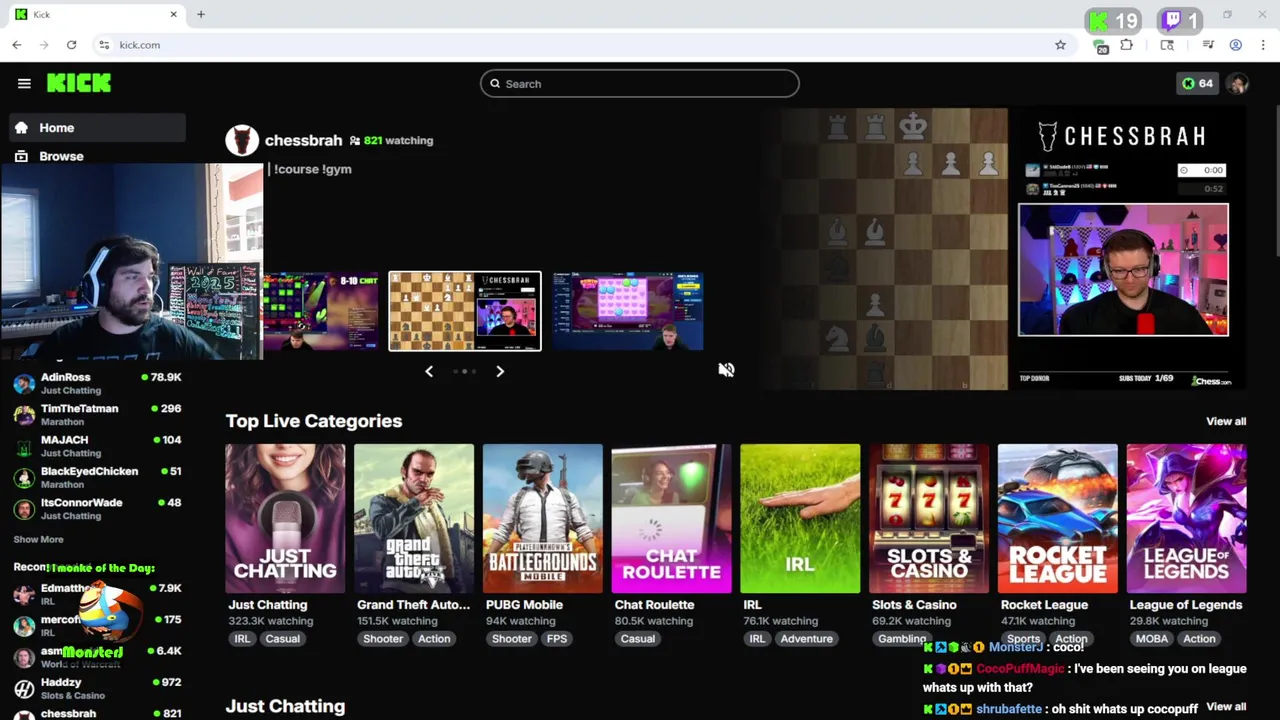Click the Casual tag under Chat Roulette

click(638, 639)
